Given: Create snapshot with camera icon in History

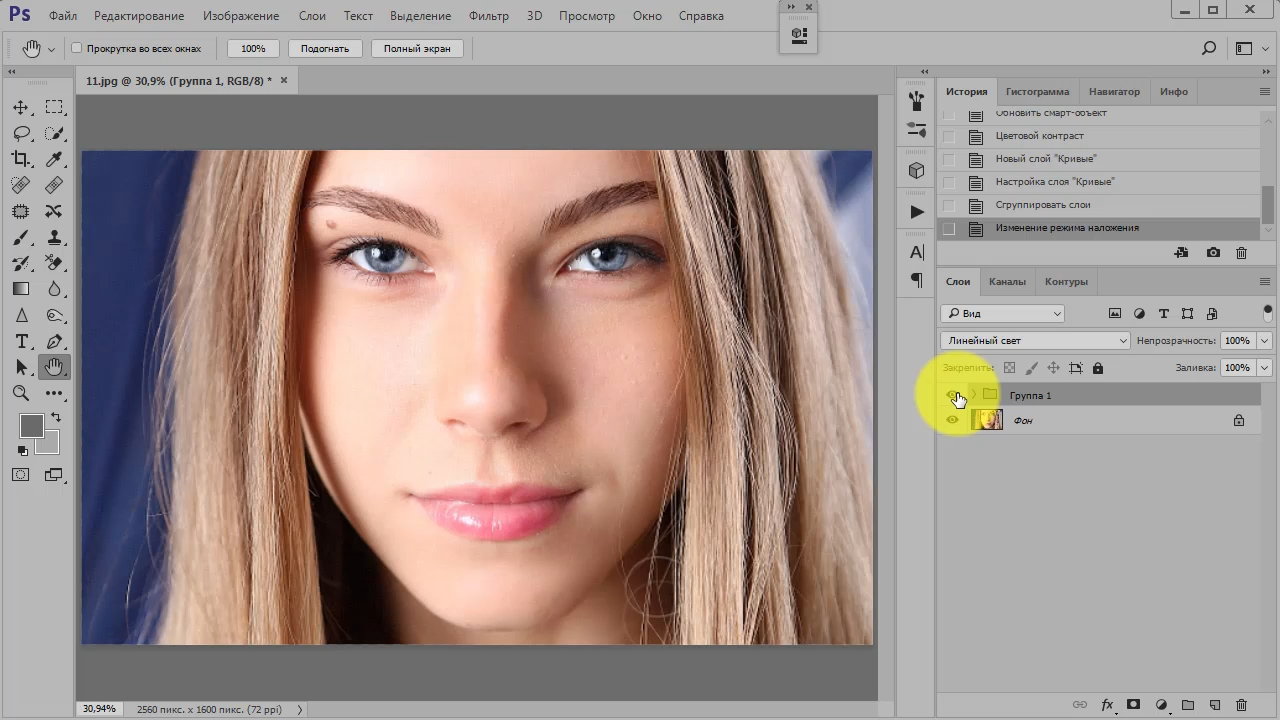Looking at the screenshot, I should (x=1213, y=253).
